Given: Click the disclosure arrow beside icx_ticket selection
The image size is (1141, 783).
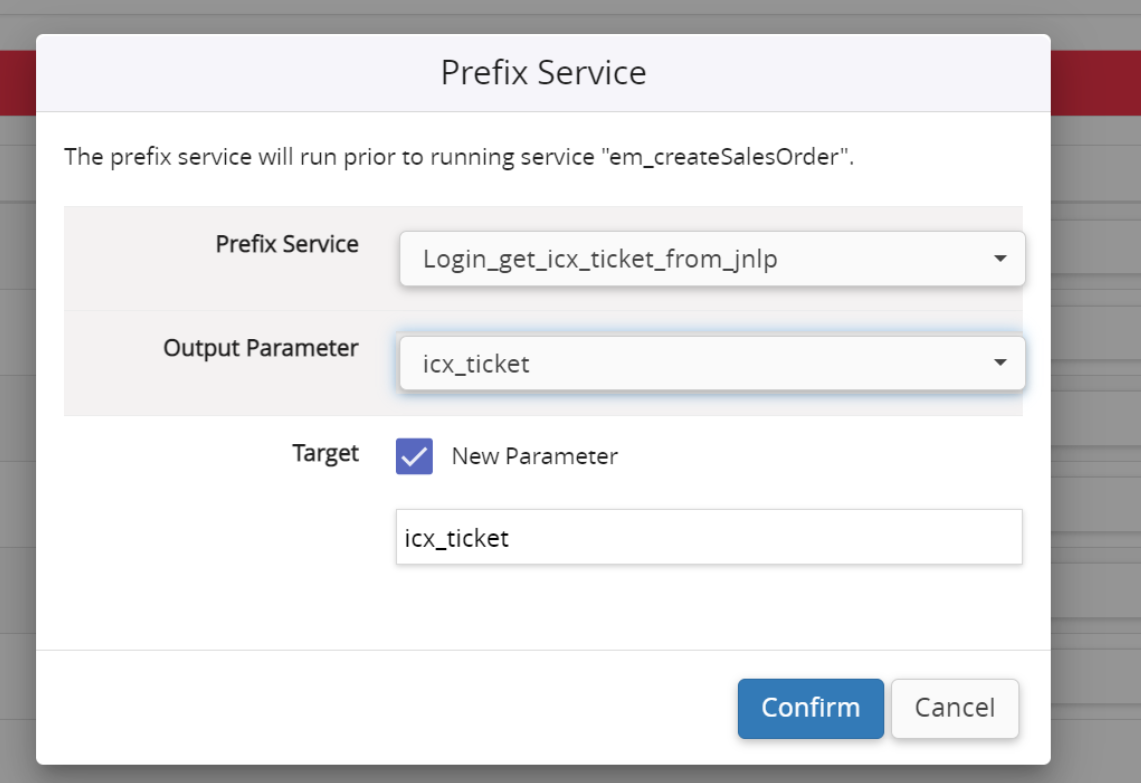Looking at the screenshot, I should coord(1000,363).
